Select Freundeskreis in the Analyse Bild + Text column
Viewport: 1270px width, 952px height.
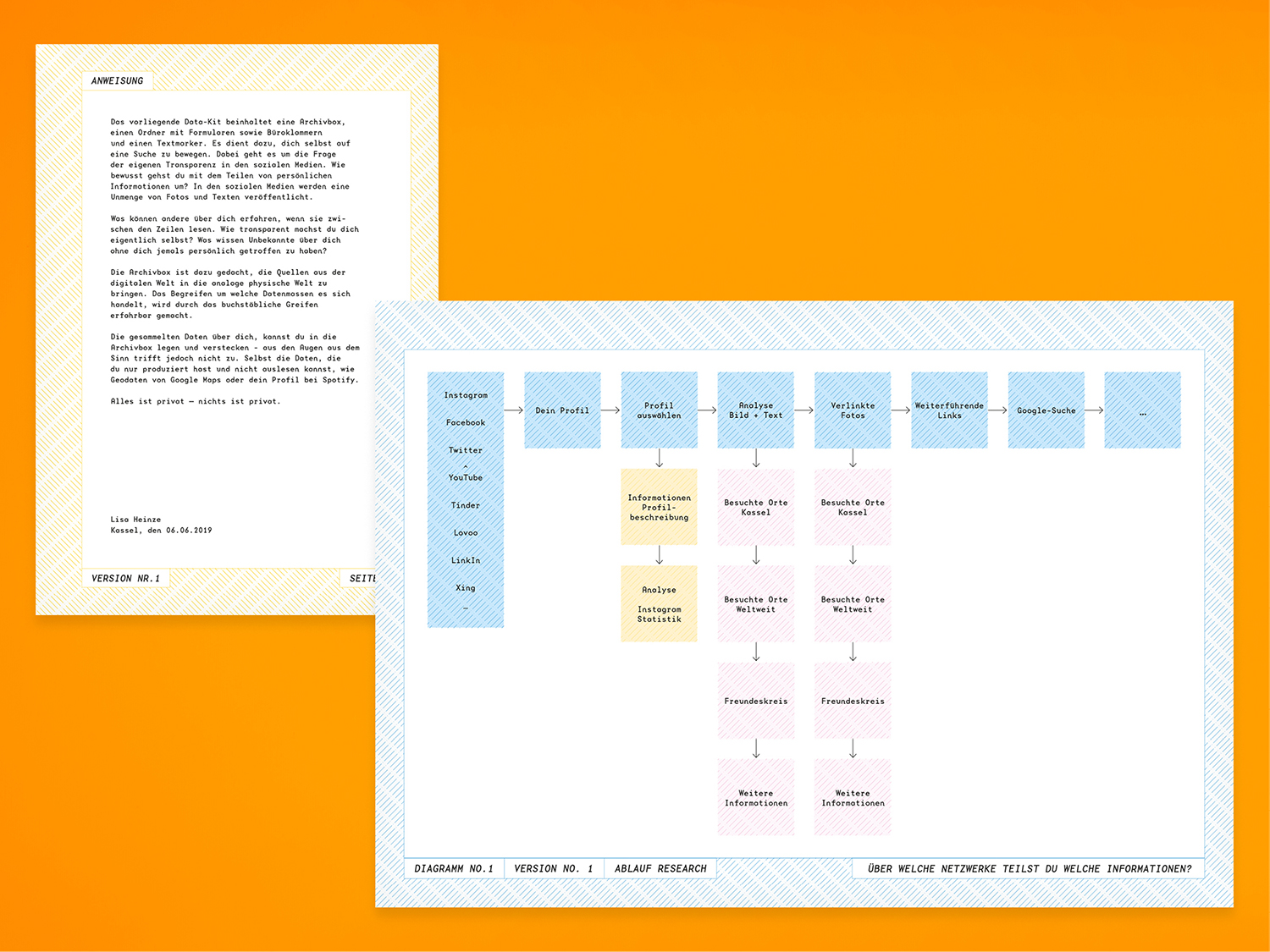click(756, 701)
